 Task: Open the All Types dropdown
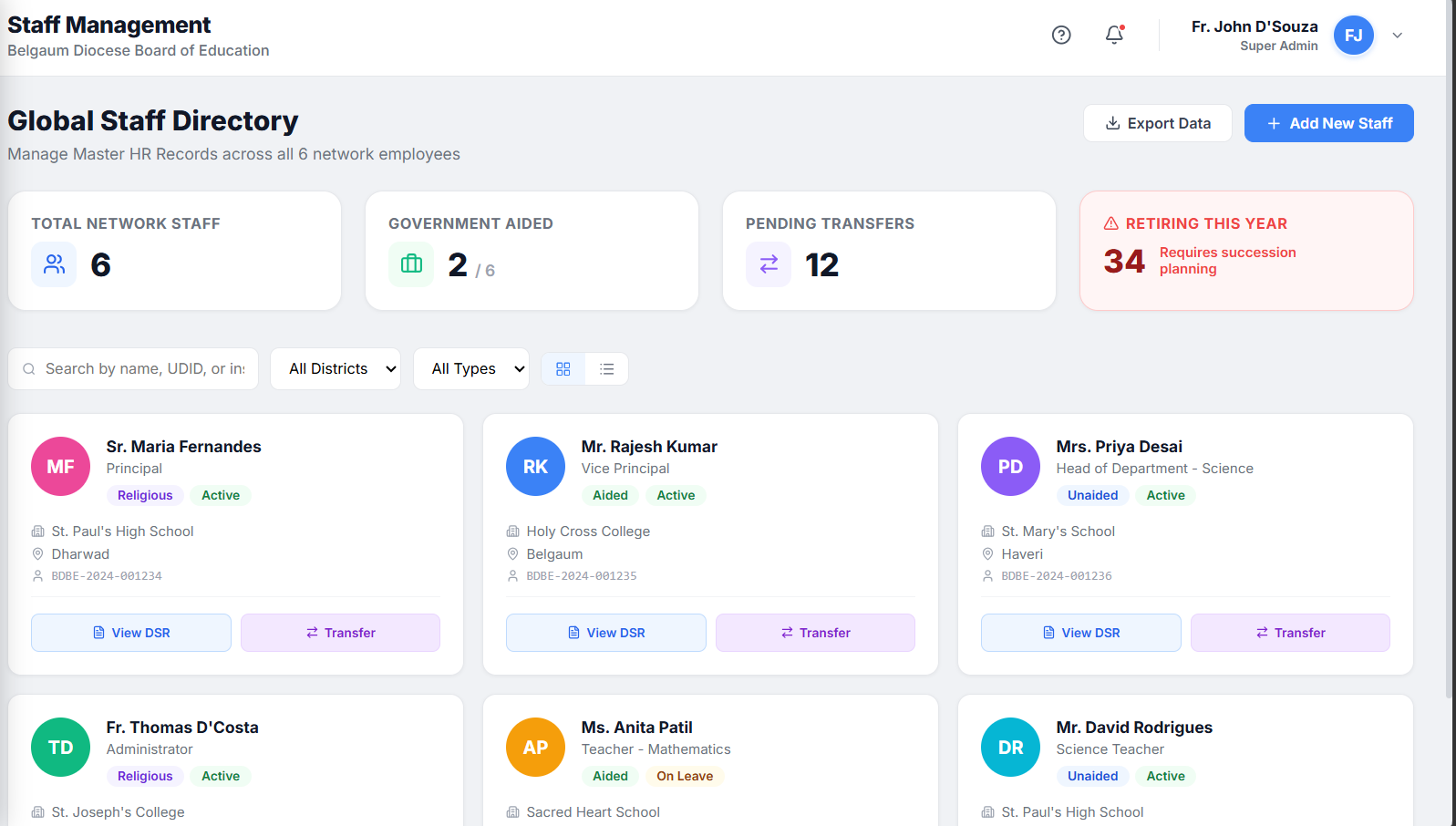(471, 368)
